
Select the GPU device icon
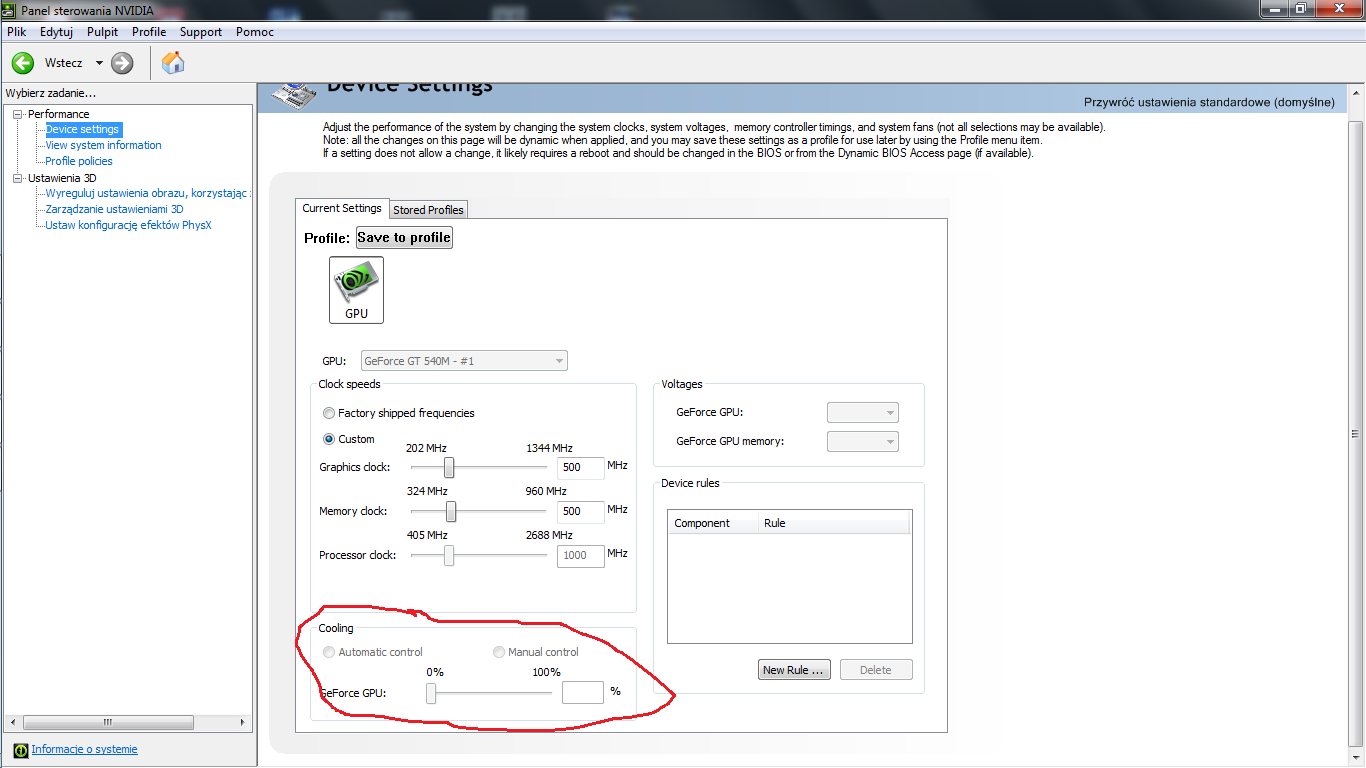(356, 290)
